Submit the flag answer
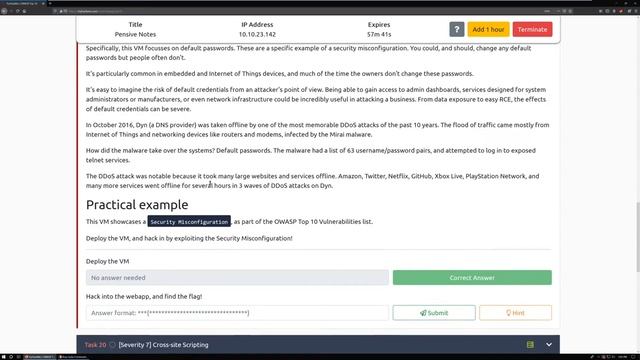This screenshot has height=360, width=640. 434,313
